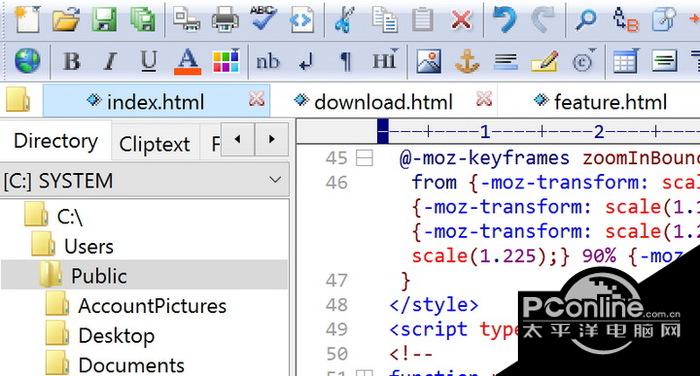The width and height of the screenshot is (700, 376).
Task: Select the Desktop folder
Action: [x=116, y=336]
